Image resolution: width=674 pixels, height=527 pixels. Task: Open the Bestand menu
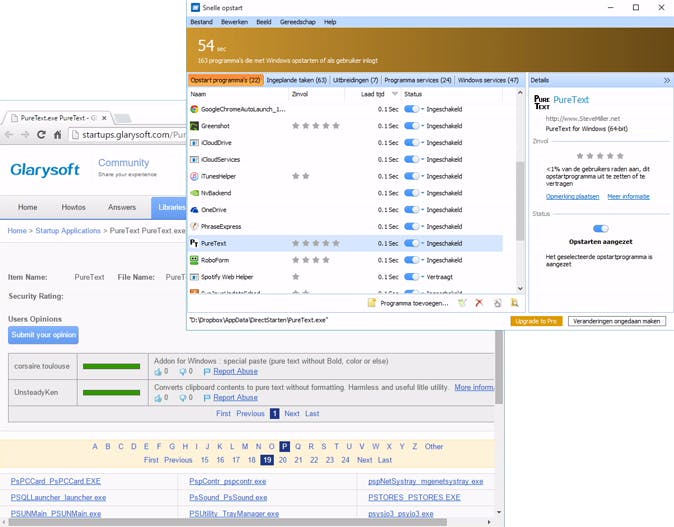pyautogui.click(x=201, y=22)
